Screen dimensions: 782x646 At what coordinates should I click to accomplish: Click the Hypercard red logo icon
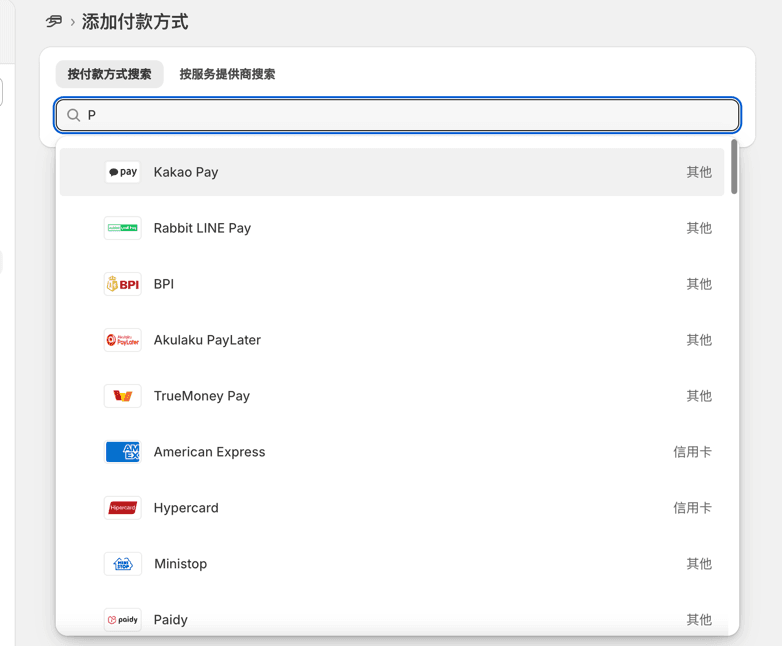[x=123, y=508]
